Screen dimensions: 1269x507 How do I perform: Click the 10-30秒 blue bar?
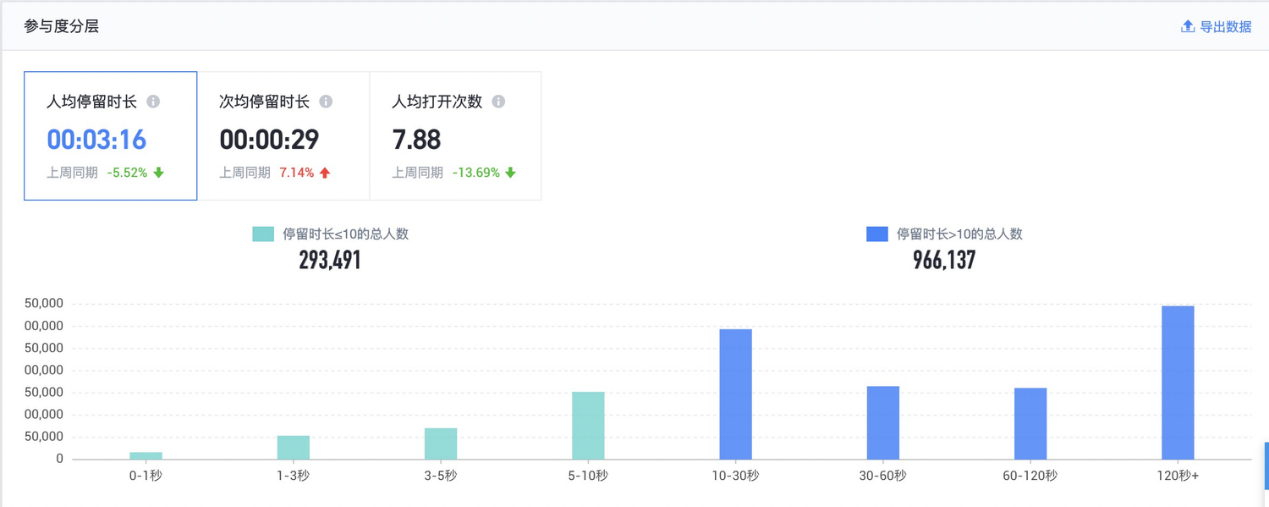click(x=736, y=394)
